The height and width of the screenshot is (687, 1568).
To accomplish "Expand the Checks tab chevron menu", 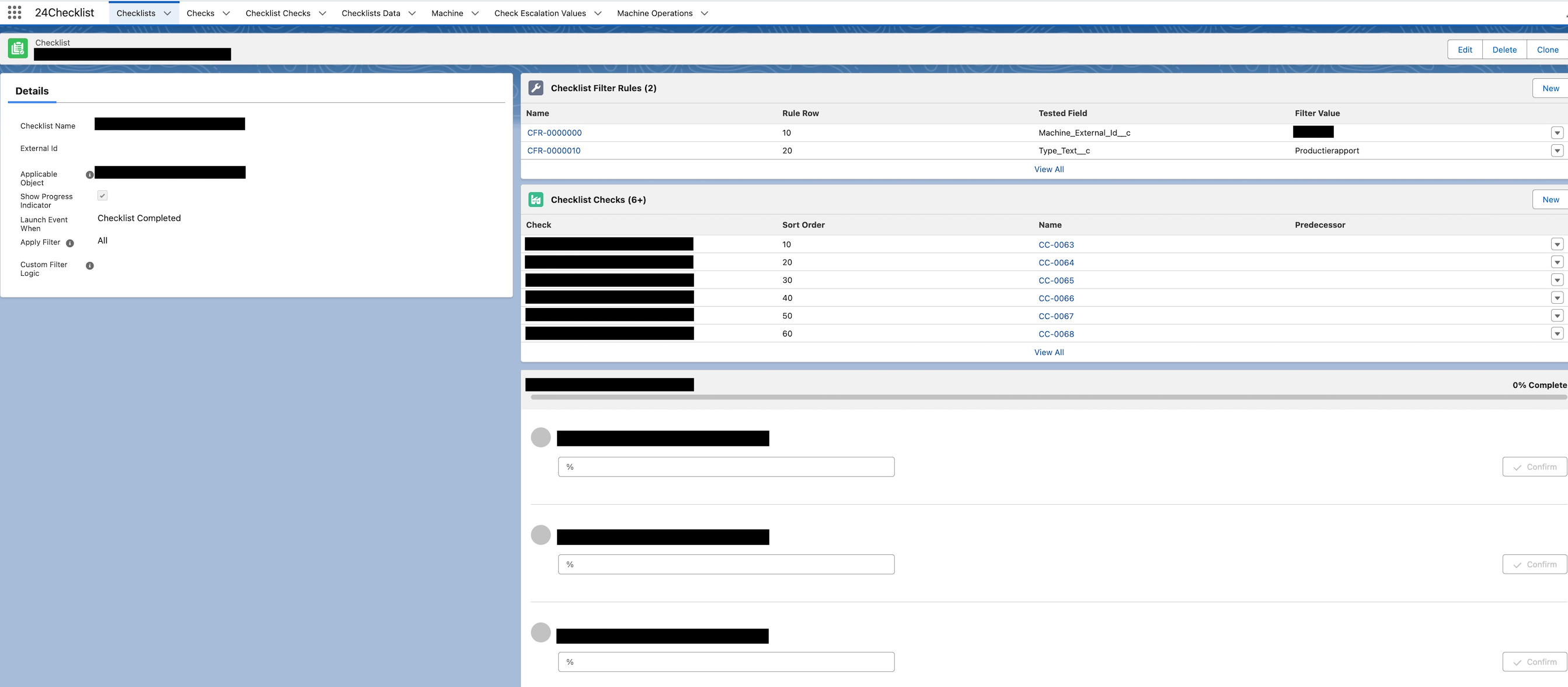I will pos(226,13).
